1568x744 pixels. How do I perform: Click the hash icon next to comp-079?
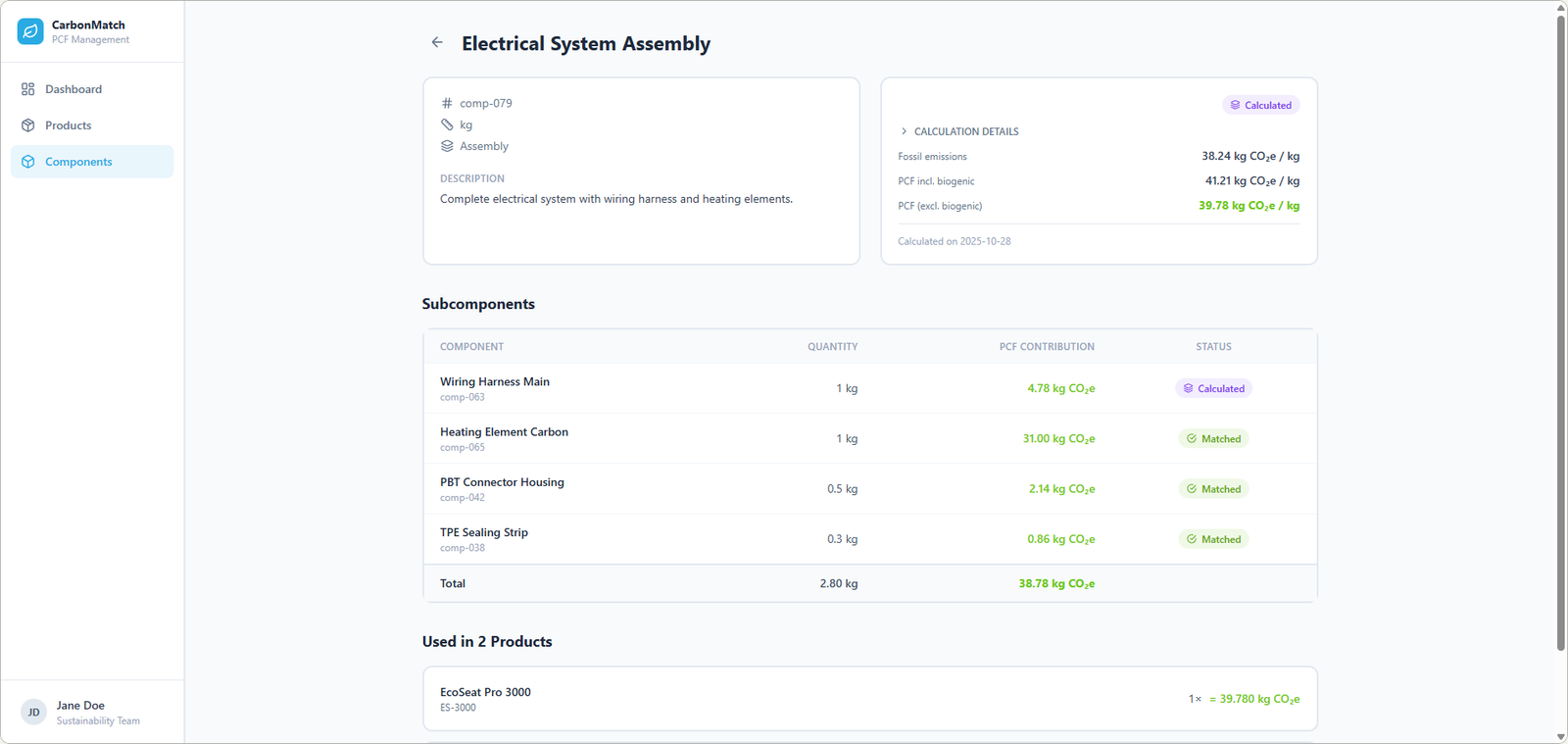pos(447,103)
